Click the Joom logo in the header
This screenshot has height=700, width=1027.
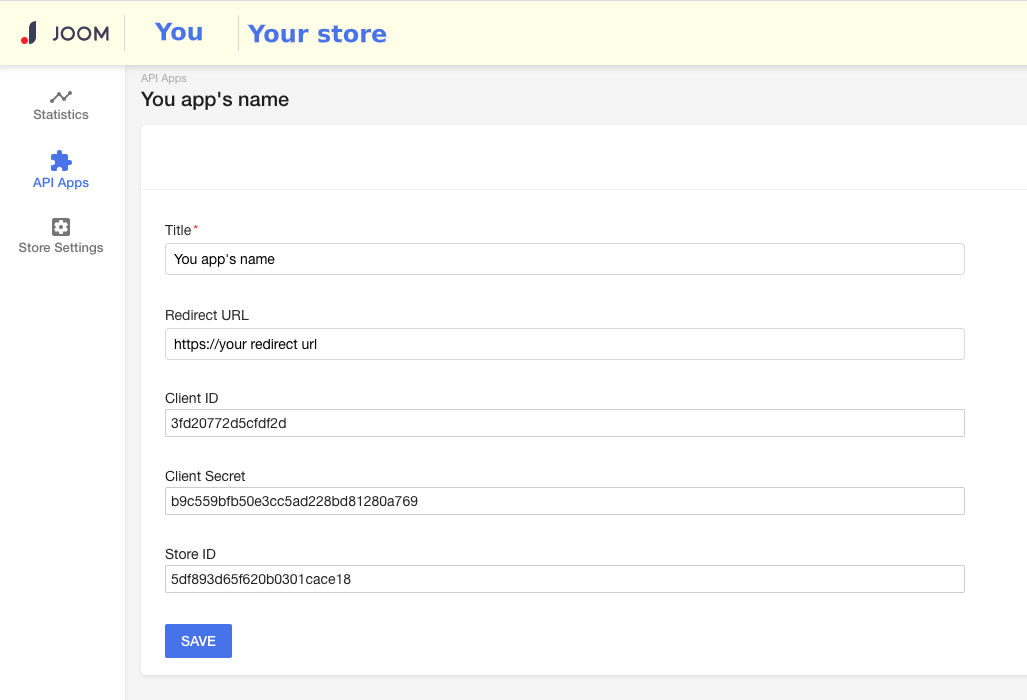(64, 33)
